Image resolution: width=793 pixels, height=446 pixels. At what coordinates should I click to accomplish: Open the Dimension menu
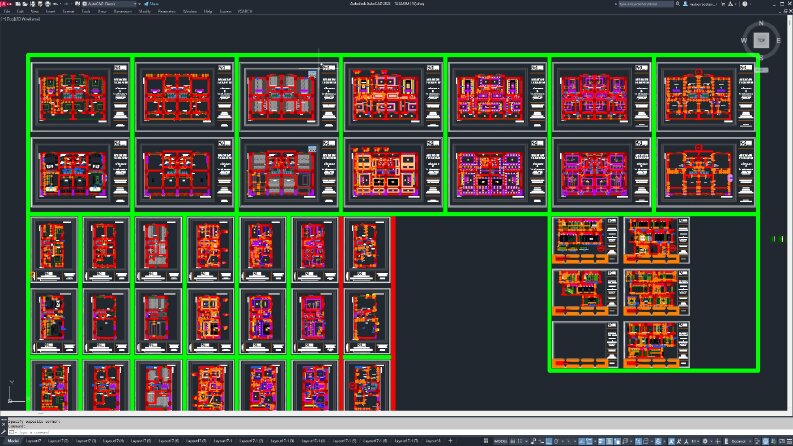click(123, 11)
